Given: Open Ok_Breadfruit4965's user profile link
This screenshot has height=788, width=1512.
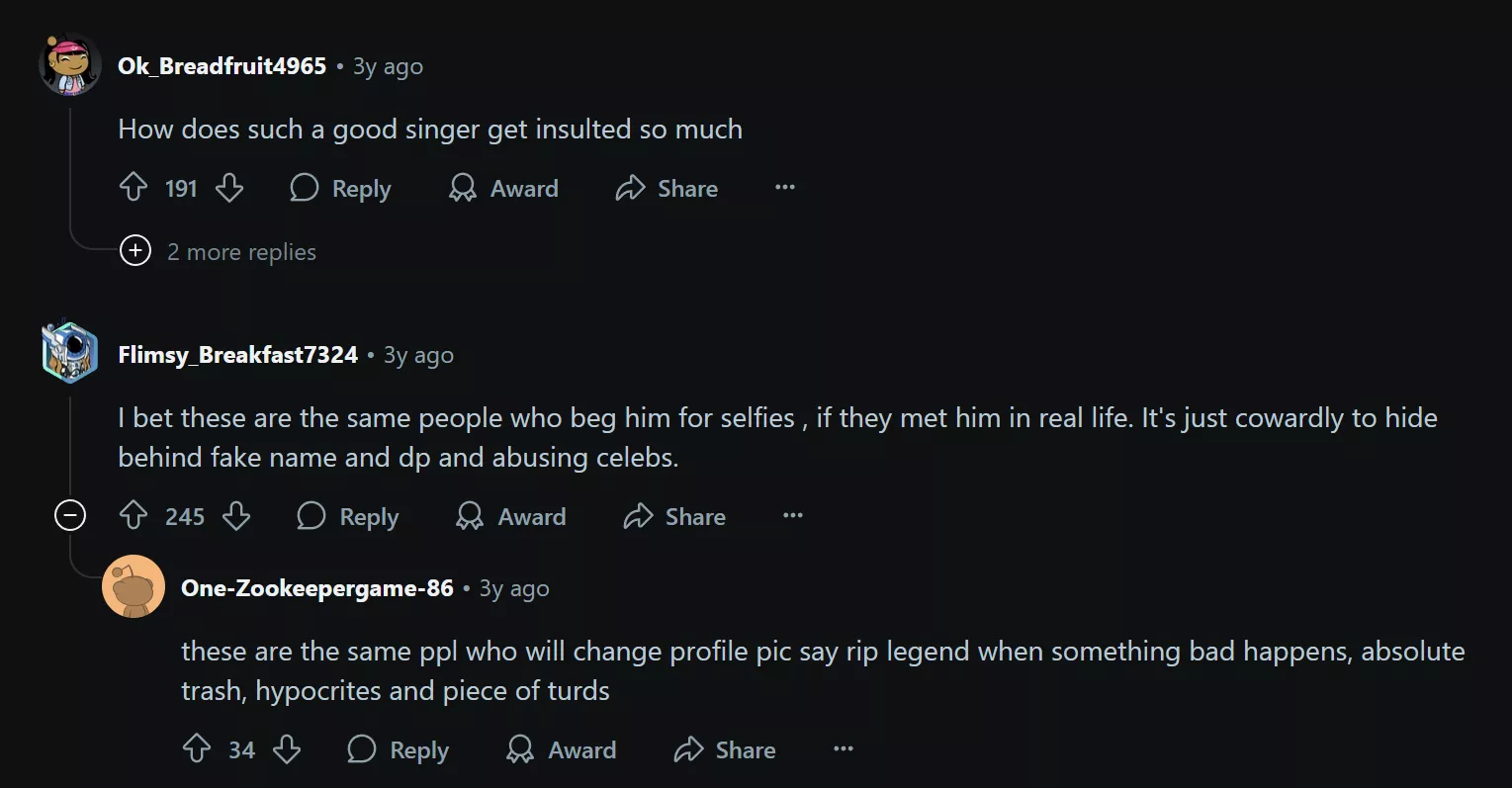Looking at the screenshot, I should (x=222, y=66).
